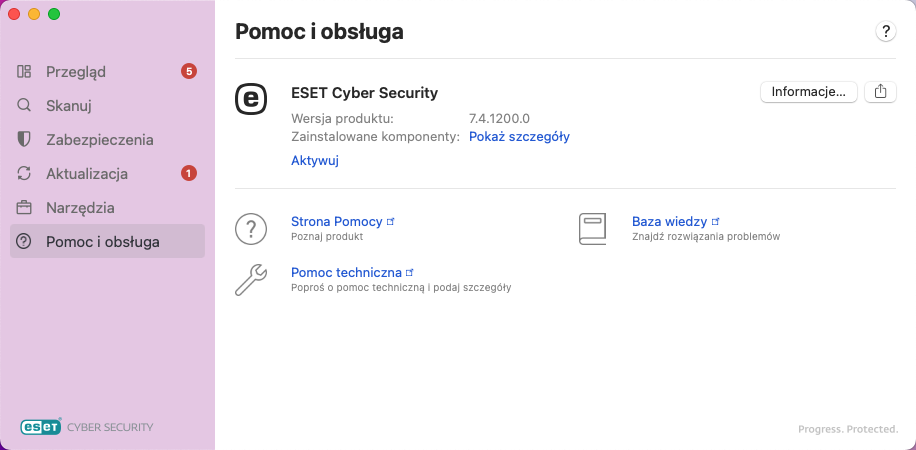This screenshot has width=916, height=450.
Task: Open the Pomoc techniczna link
Action: [346, 272]
